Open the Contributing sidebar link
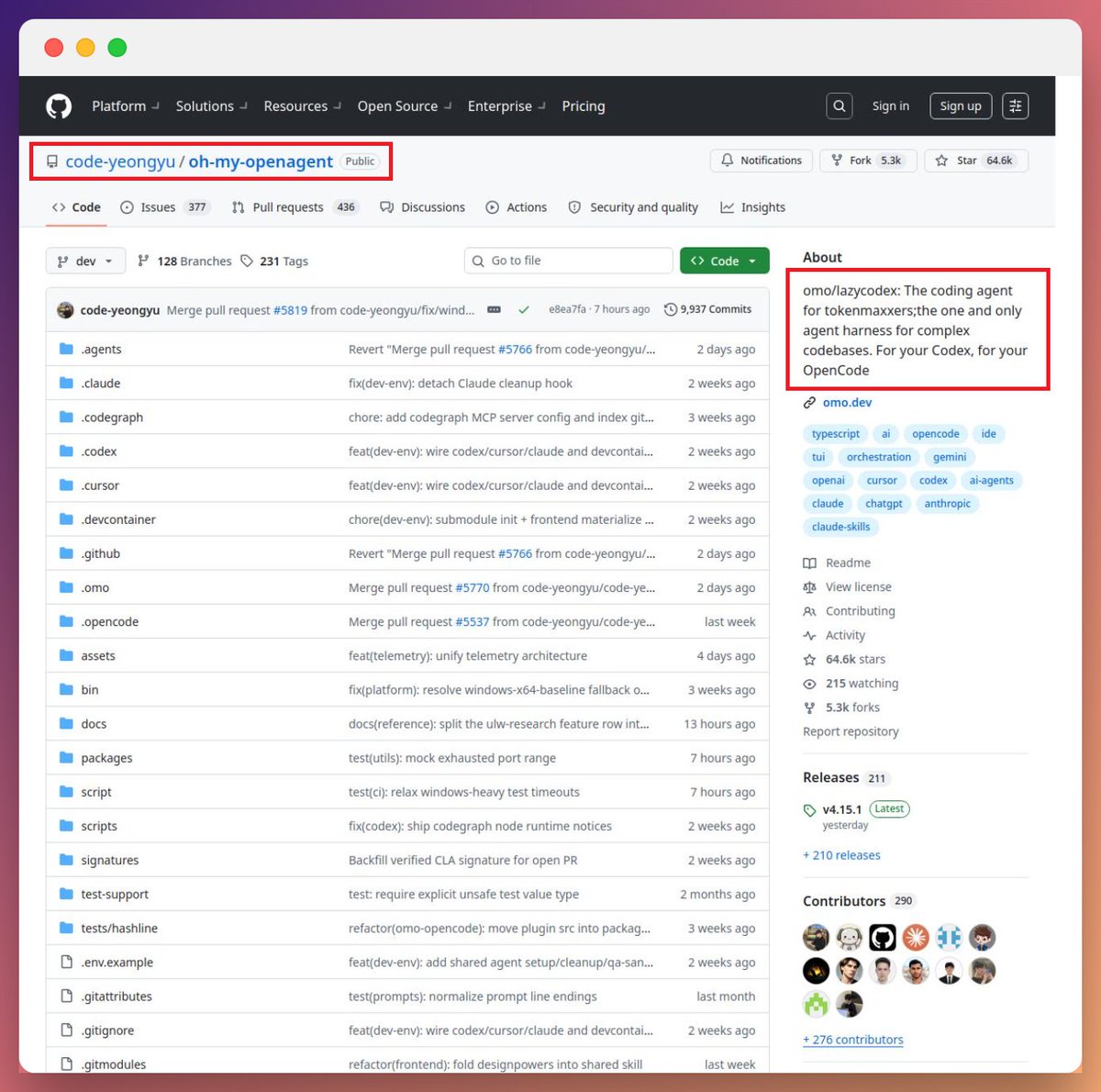1101x1092 pixels. click(x=849, y=611)
